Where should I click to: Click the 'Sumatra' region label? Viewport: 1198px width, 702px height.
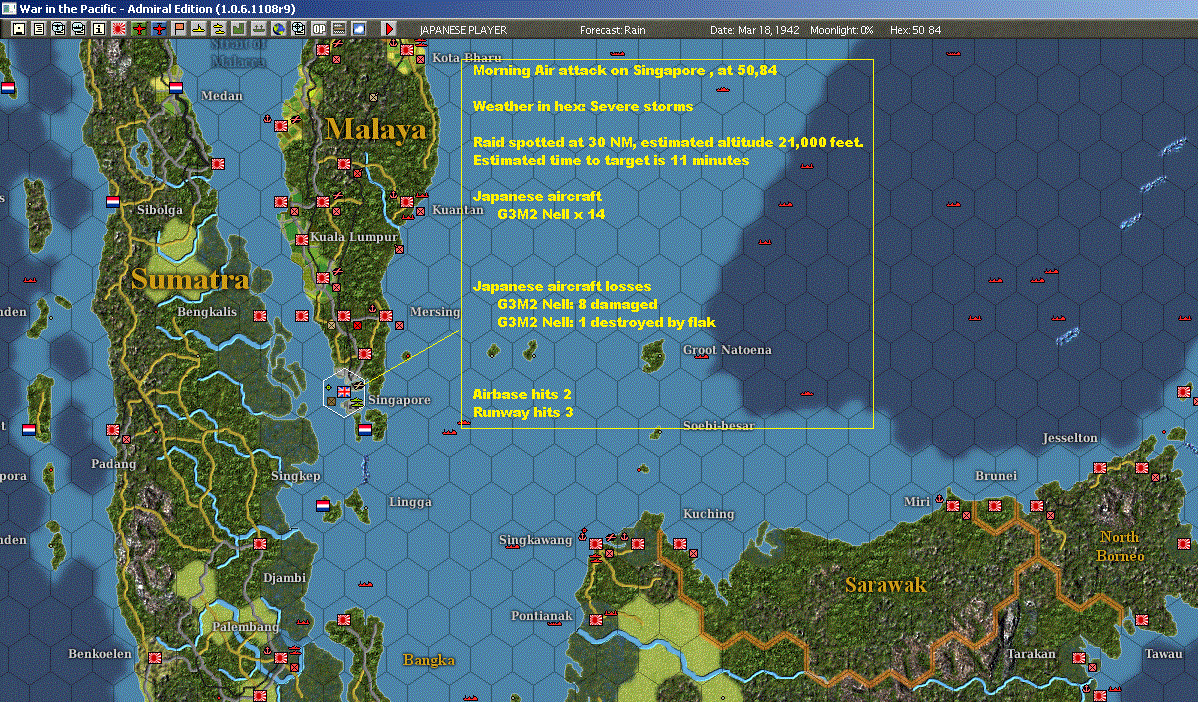pos(189,280)
